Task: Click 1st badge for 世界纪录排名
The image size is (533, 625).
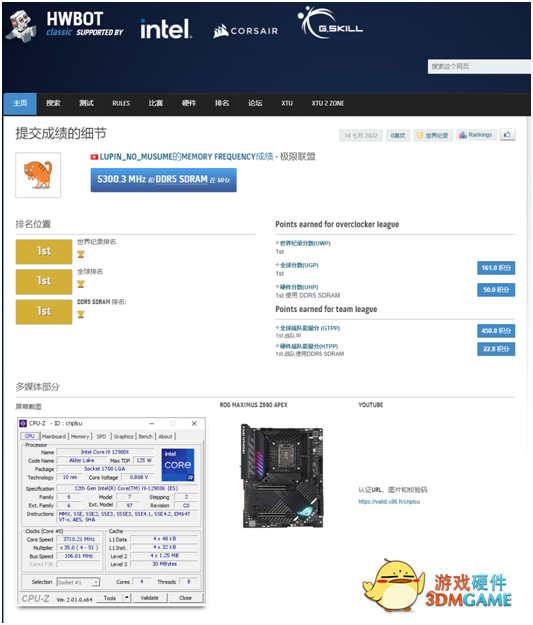Action: point(44,252)
